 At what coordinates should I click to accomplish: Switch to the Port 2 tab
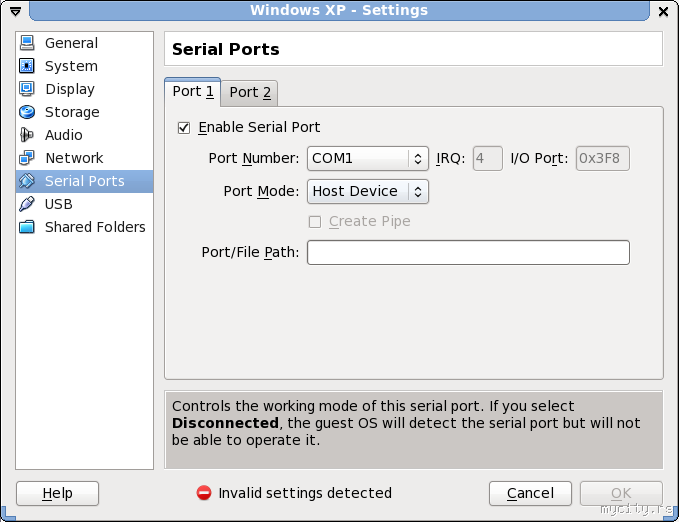click(250, 93)
